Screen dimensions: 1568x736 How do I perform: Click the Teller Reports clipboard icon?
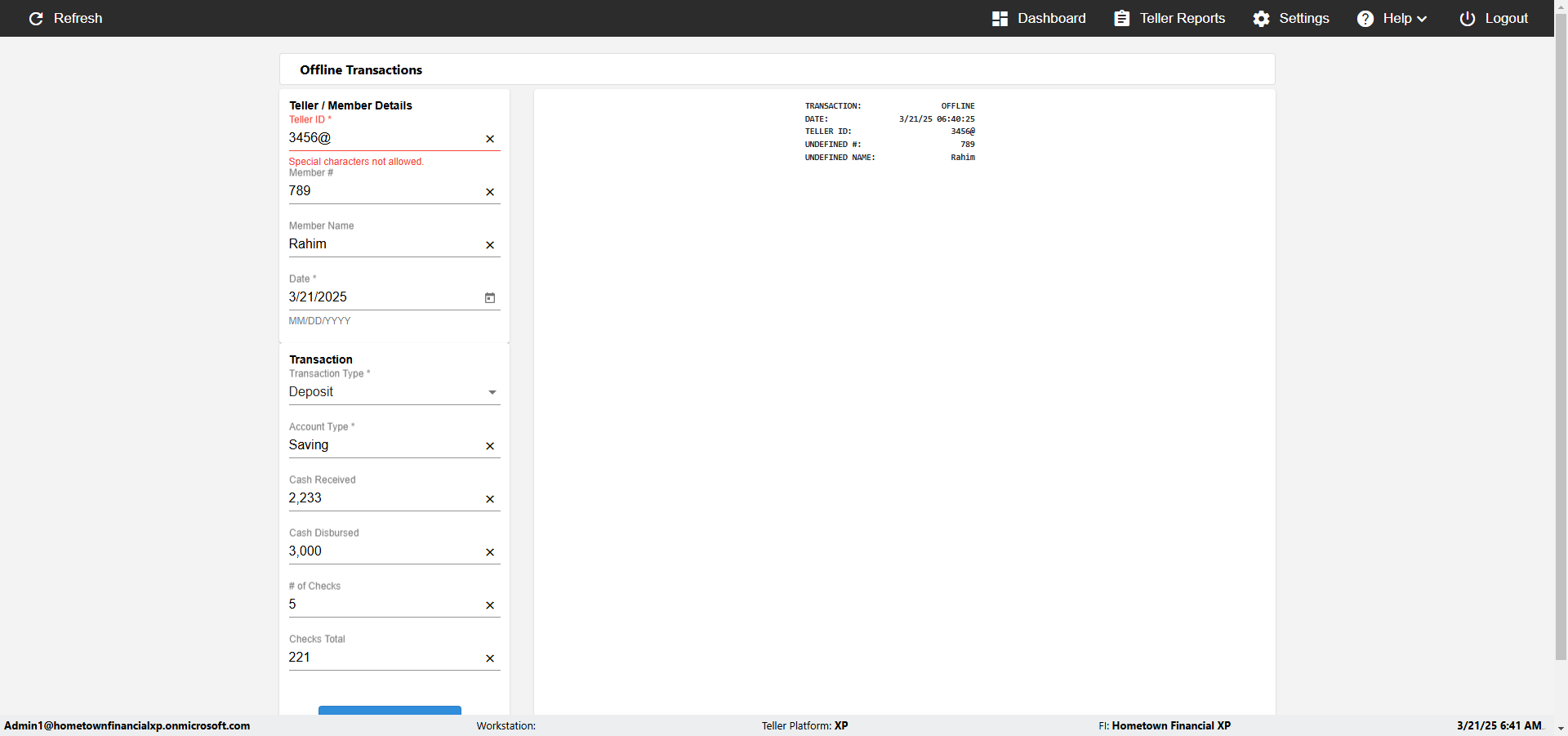tap(1122, 18)
